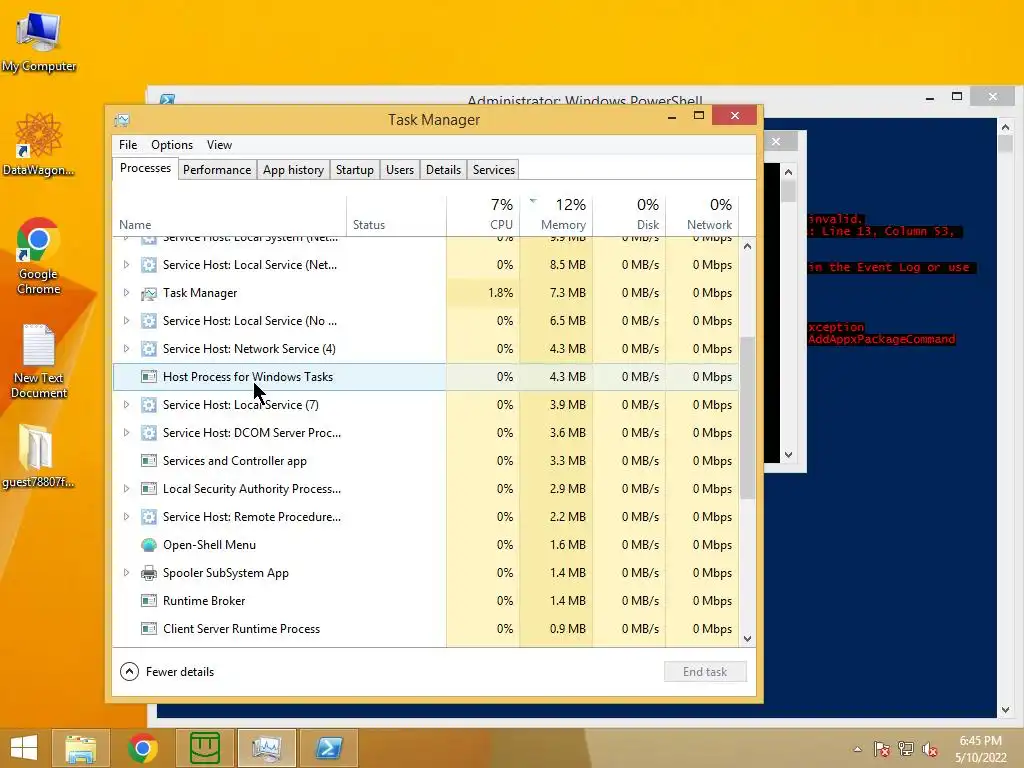The height and width of the screenshot is (768, 1024).
Task: Select Task Manager taskbar button
Action: [266, 748]
